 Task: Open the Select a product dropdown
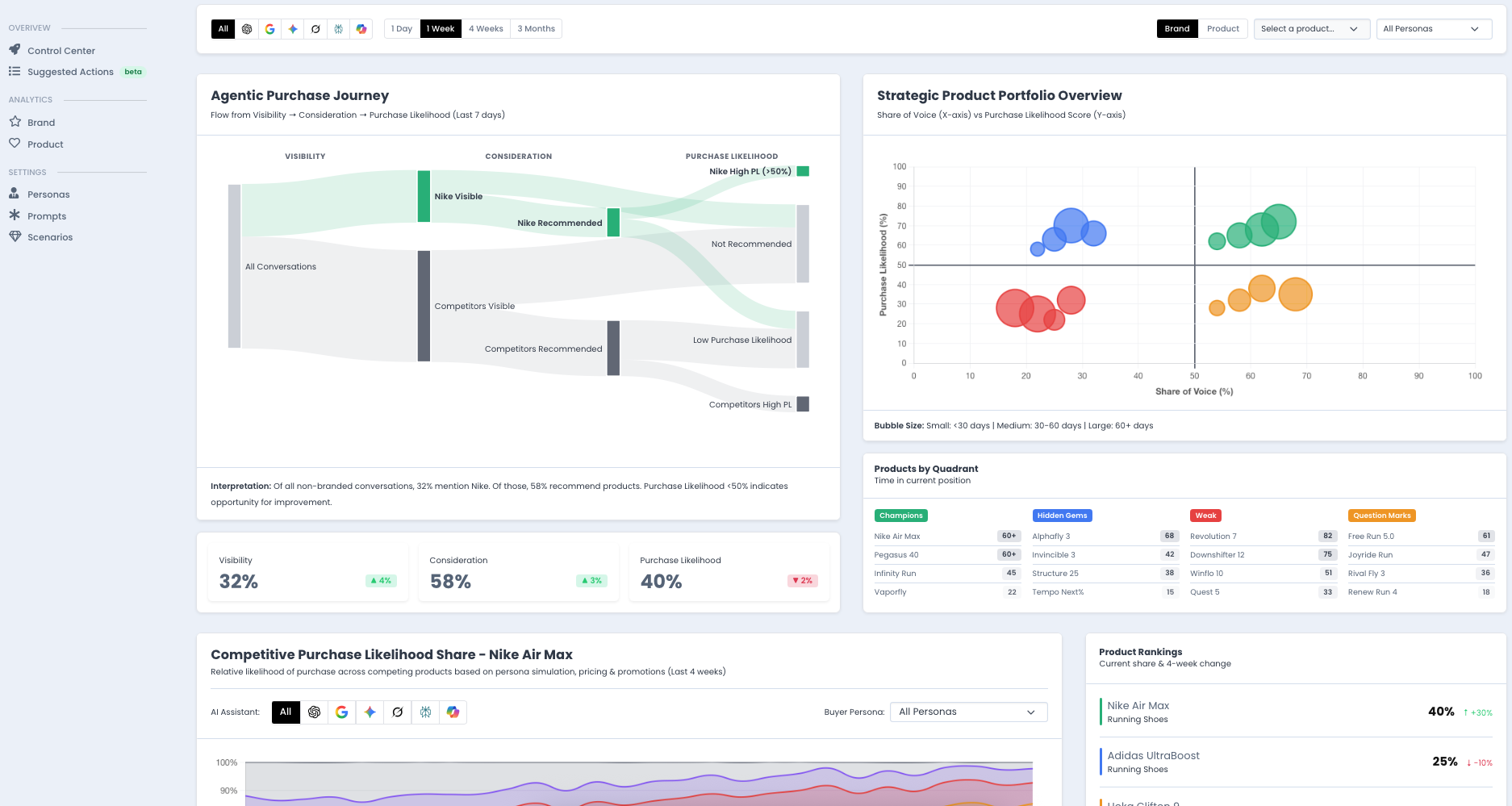pyautogui.click(x=1311, y=28)
